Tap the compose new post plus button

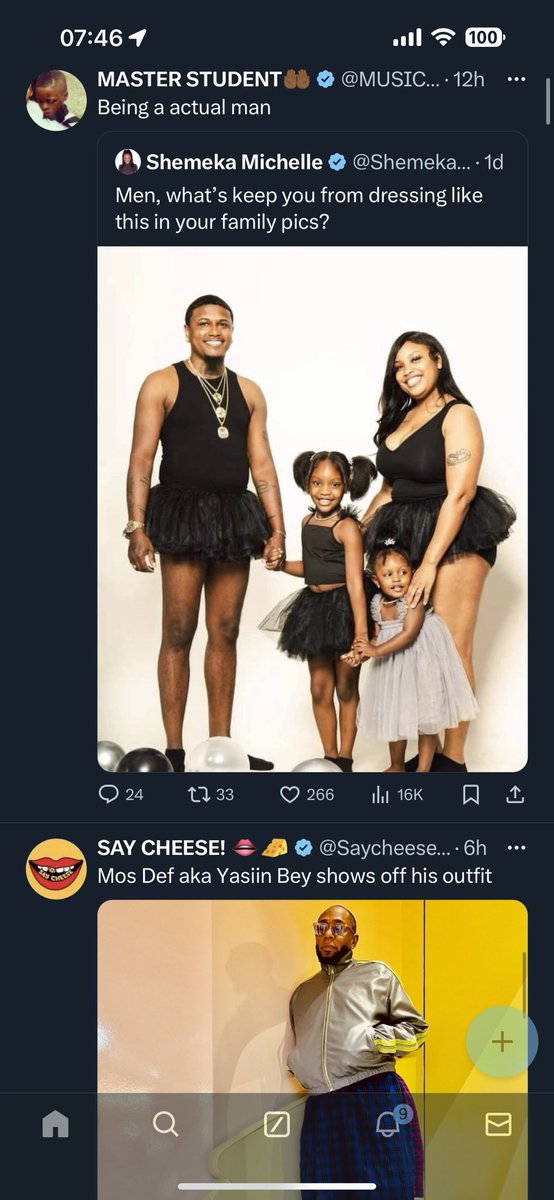(x=502, y=1041)
